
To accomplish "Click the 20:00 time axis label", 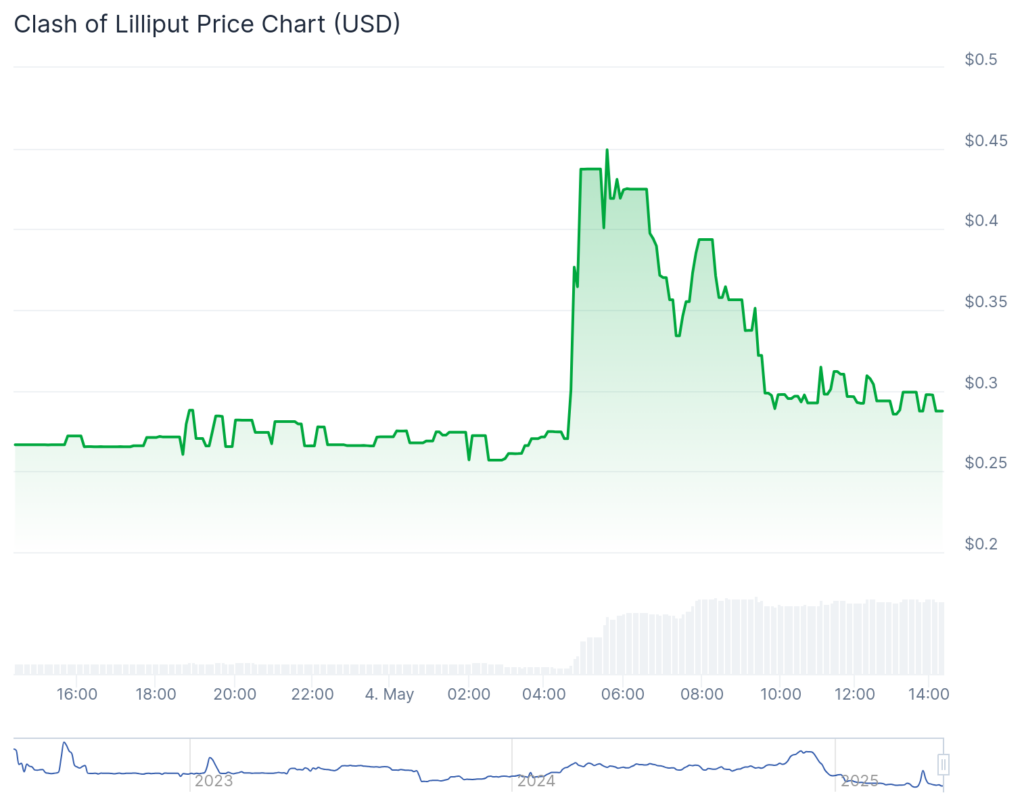I will (x=234, y=694).
